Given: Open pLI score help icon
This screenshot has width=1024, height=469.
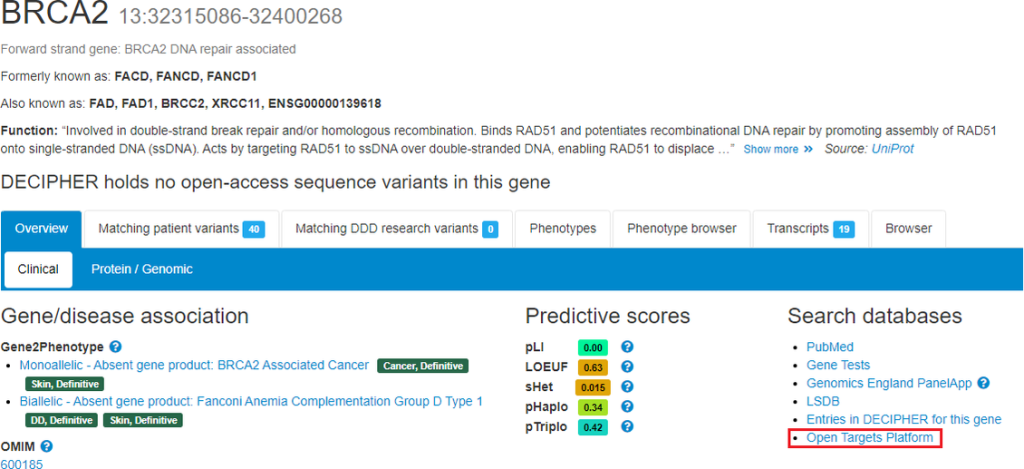Looking at the screenshot, I should coord(628,347).
